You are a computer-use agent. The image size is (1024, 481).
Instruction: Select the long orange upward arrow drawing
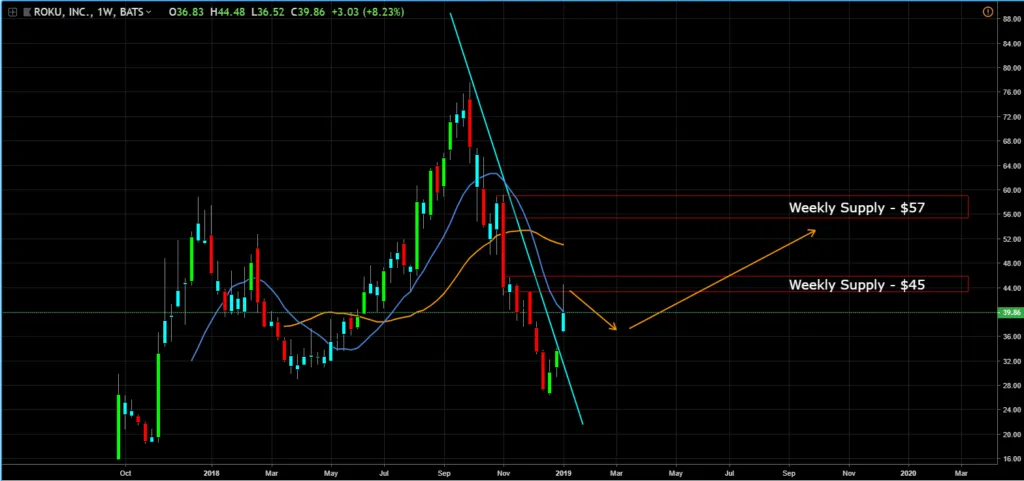coord(720,280)
